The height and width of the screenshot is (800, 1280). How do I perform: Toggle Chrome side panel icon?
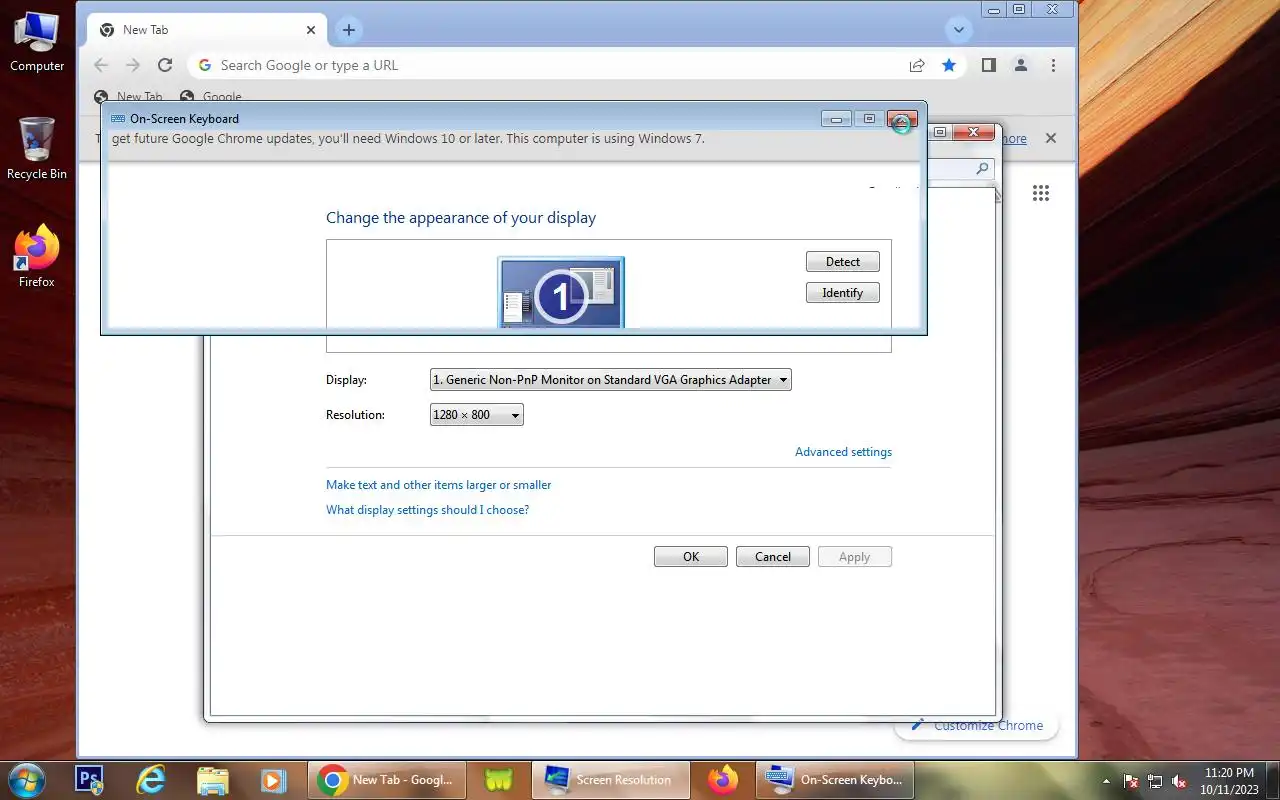tap(988, 65)
